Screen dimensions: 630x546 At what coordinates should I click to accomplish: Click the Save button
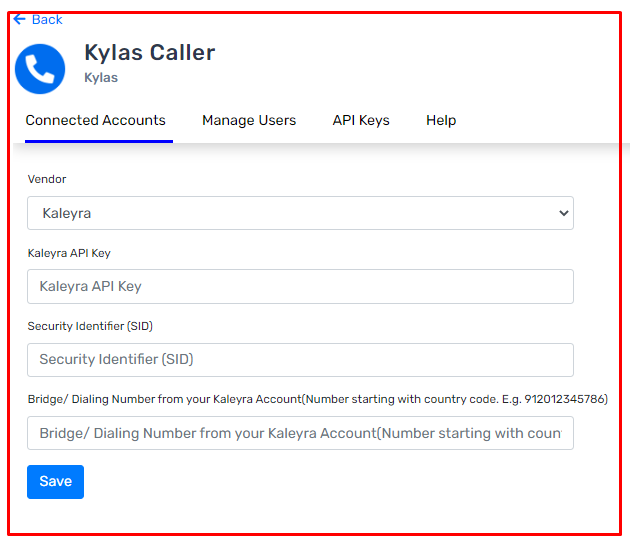[55, 482]
